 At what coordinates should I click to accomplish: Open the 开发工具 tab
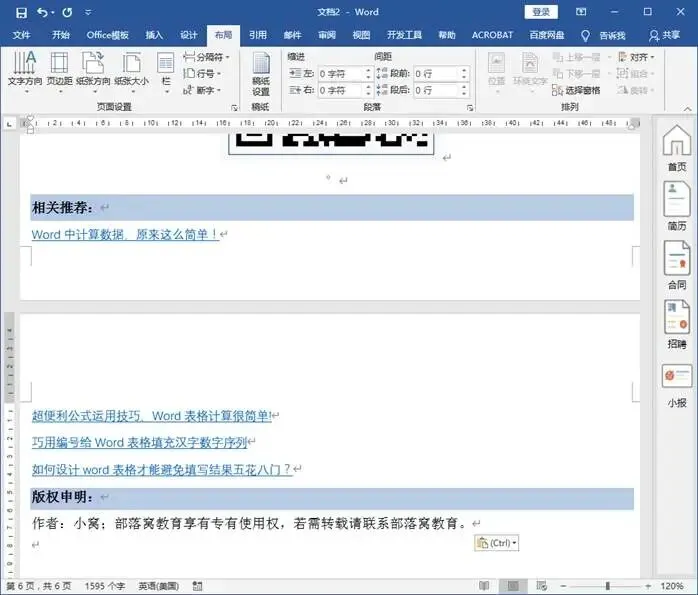coord(404,35)
